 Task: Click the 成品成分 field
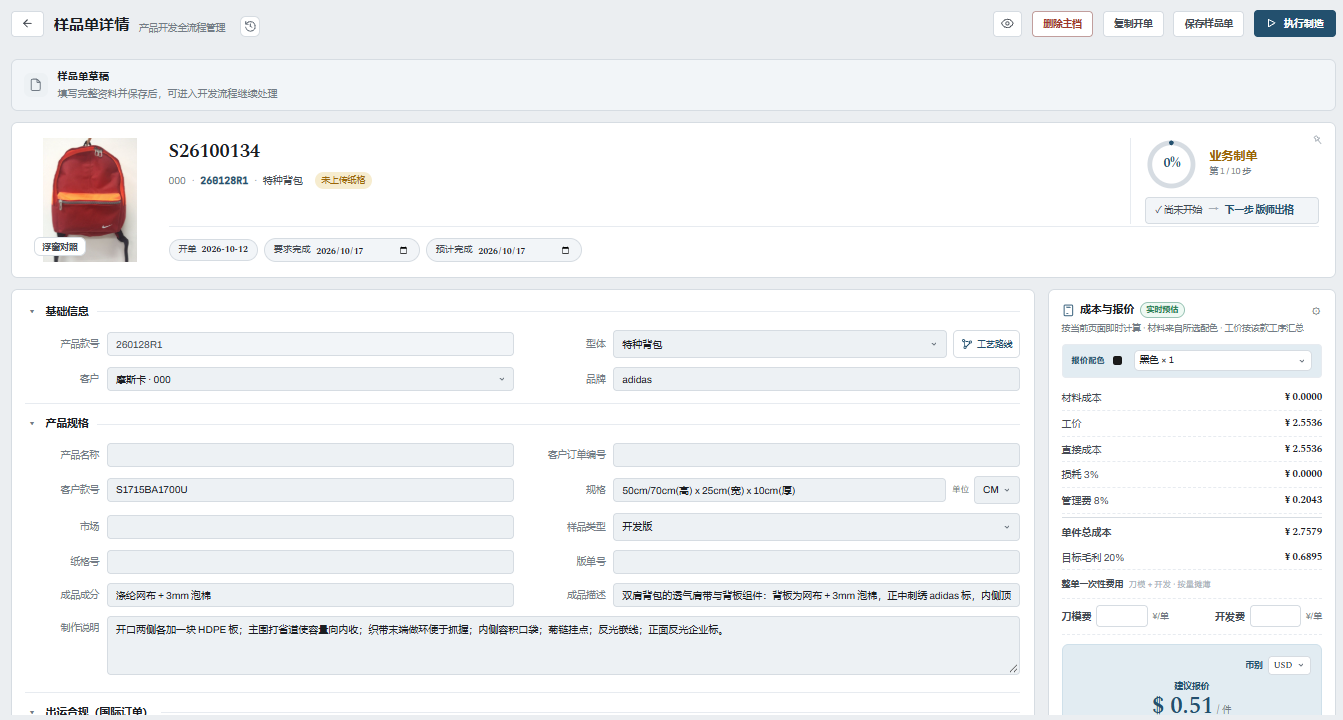pos(310,595)
